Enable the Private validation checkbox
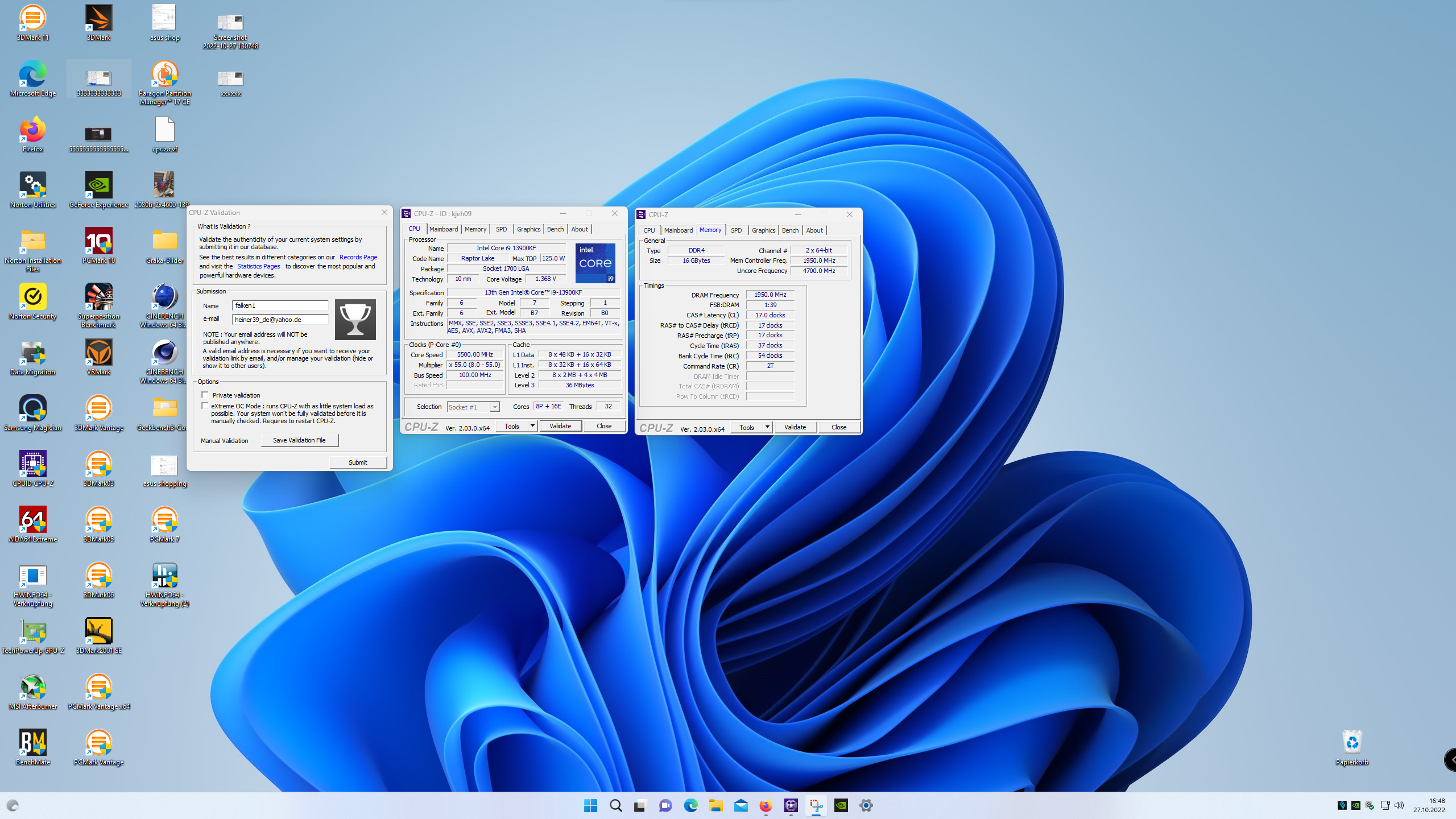This screenshot has width=1456, height=819. (205, 395)
